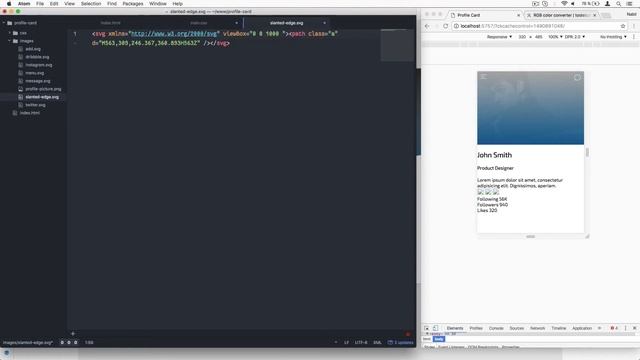Switch to the DevTools Elements tab
640x360 pixels.
pos(455,328)
